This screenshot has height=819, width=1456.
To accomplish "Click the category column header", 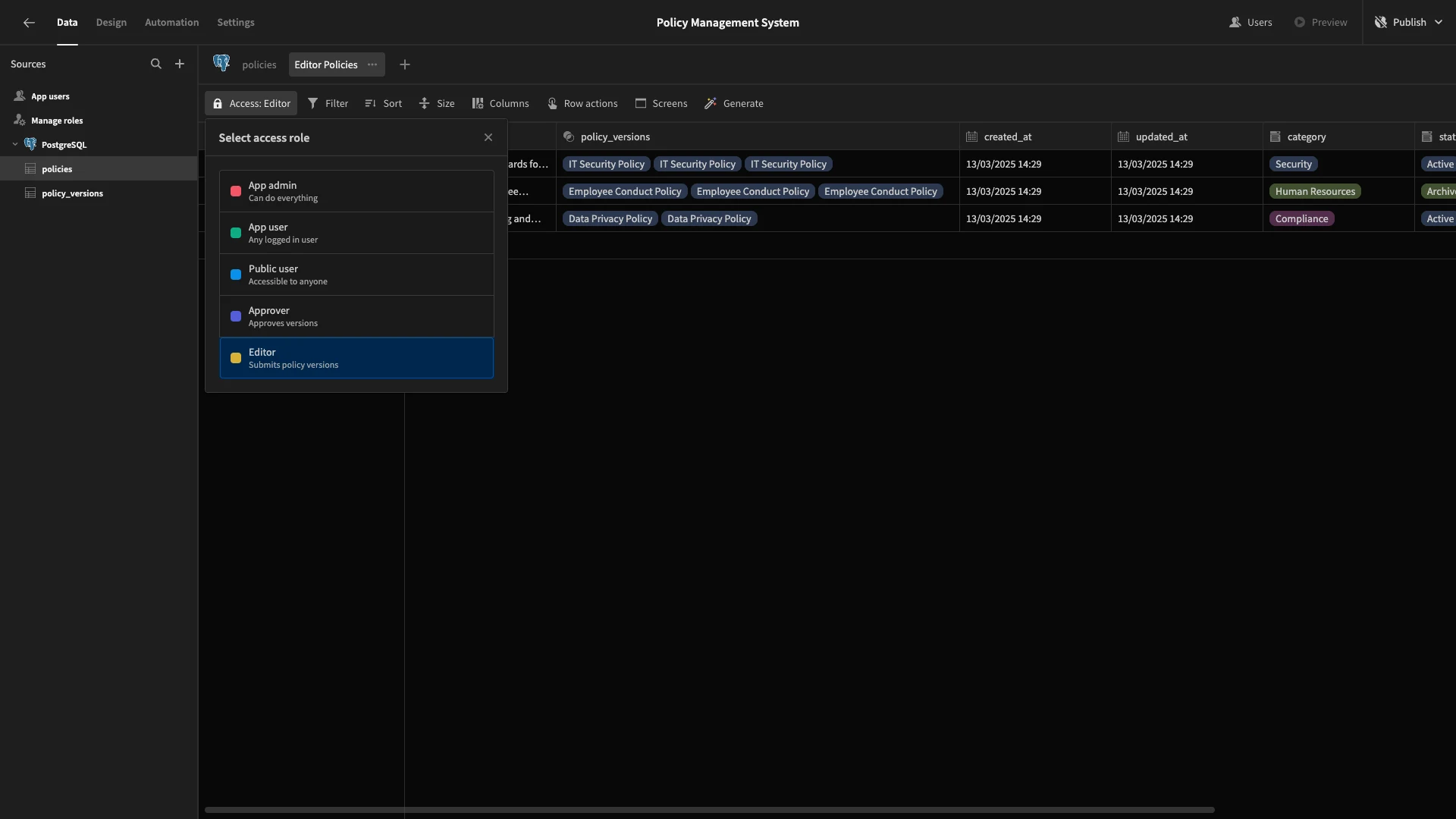I will pyautogui.click(x=1338, y=137).
